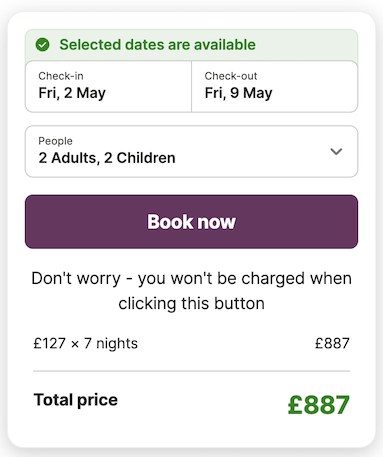Click the Fri, 2 May date text
Image resolution: width=383 pixels, height=457 pixels.
point(72,93)
